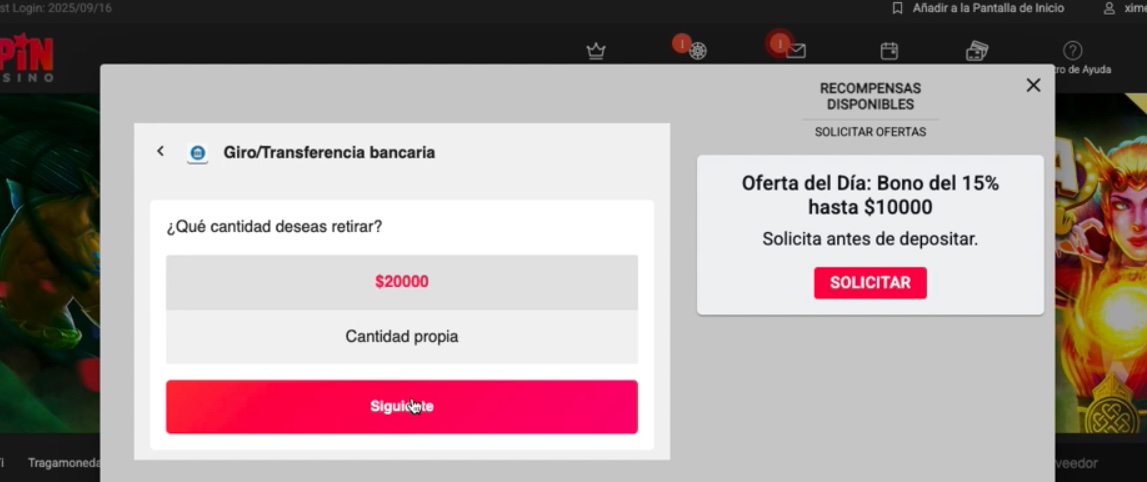Click the calendar icon in header

click(x=889, y=51)
